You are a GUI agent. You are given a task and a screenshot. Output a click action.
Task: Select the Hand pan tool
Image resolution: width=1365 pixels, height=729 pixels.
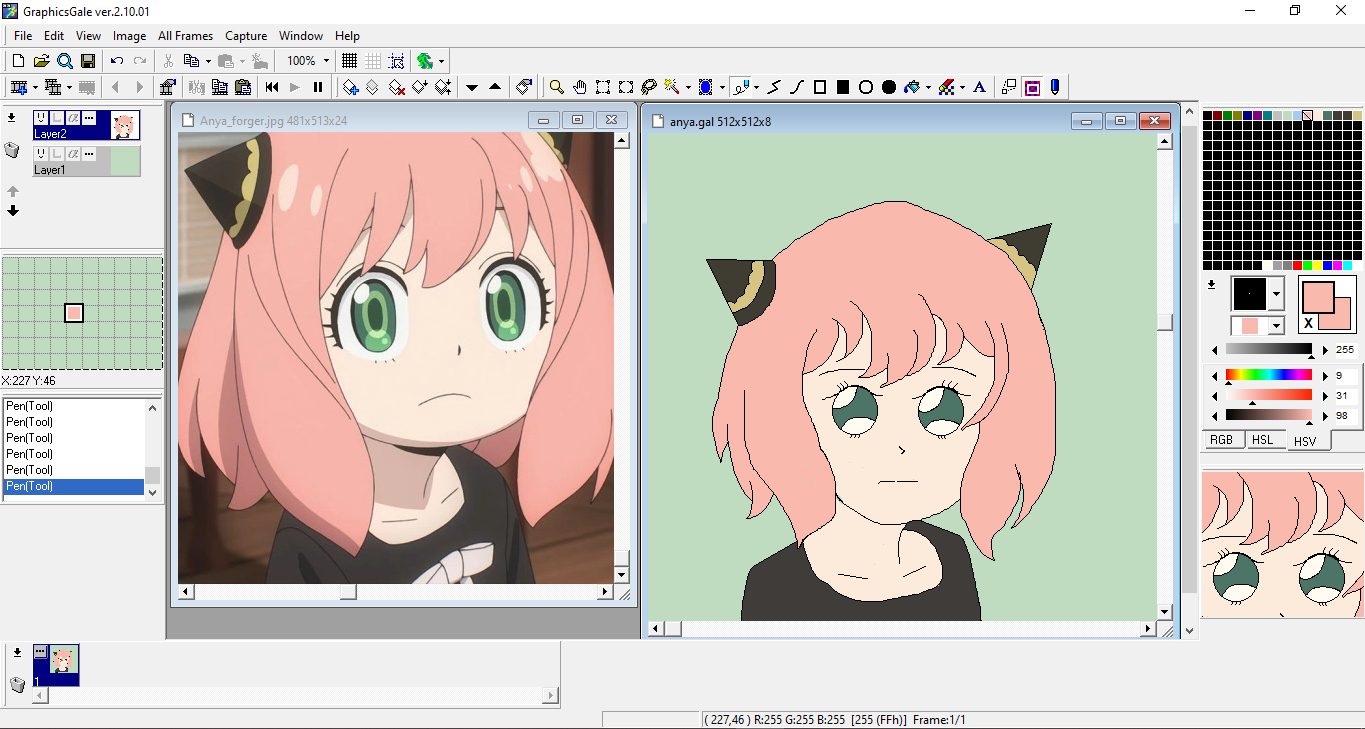click(580, 87)
